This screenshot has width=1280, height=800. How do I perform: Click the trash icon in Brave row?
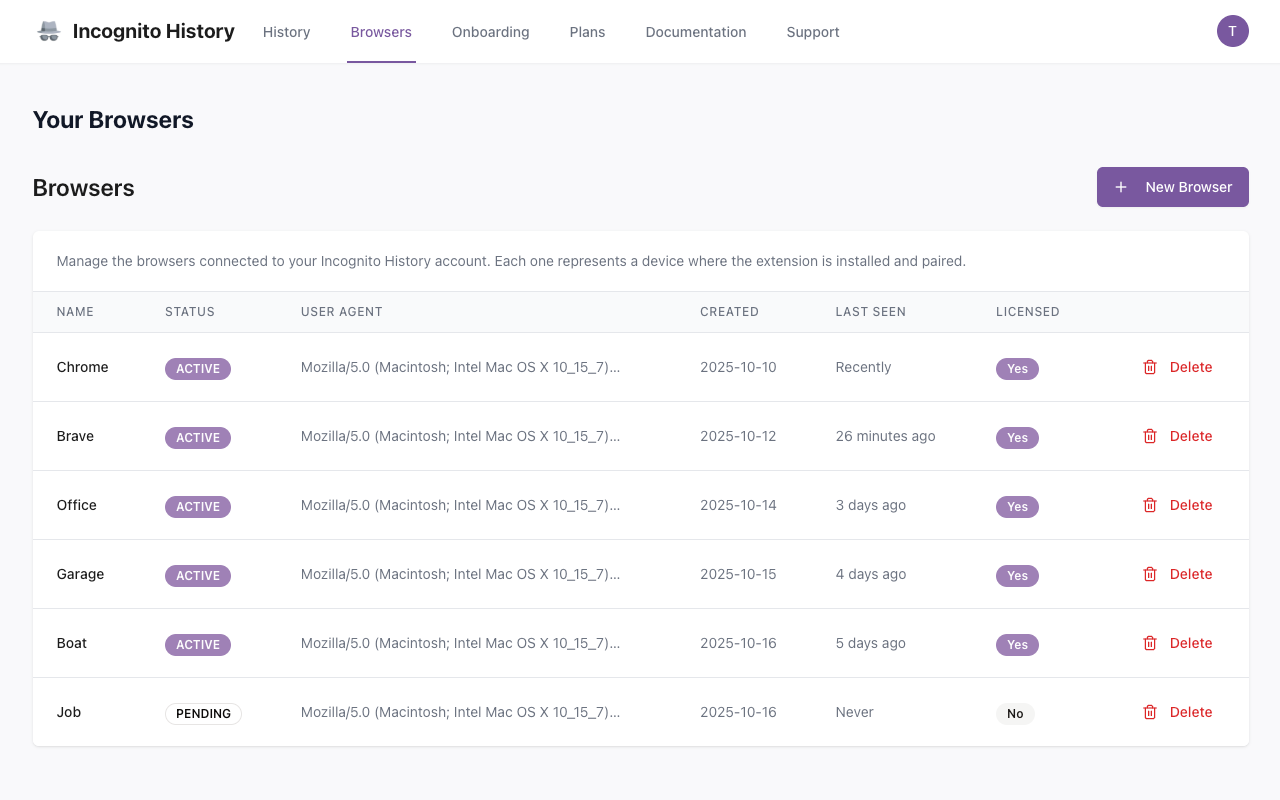click(x=1150, y=436)
